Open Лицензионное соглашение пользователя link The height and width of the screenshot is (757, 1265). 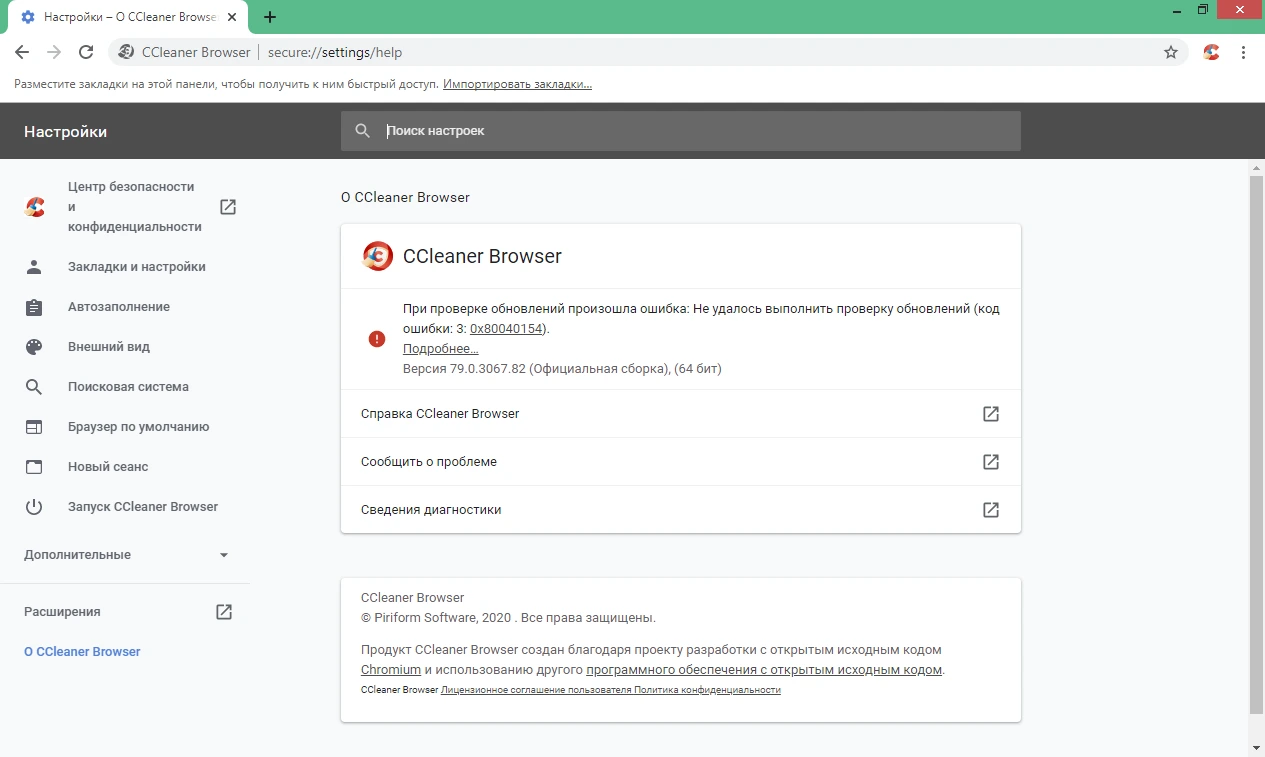coord(536,690)
